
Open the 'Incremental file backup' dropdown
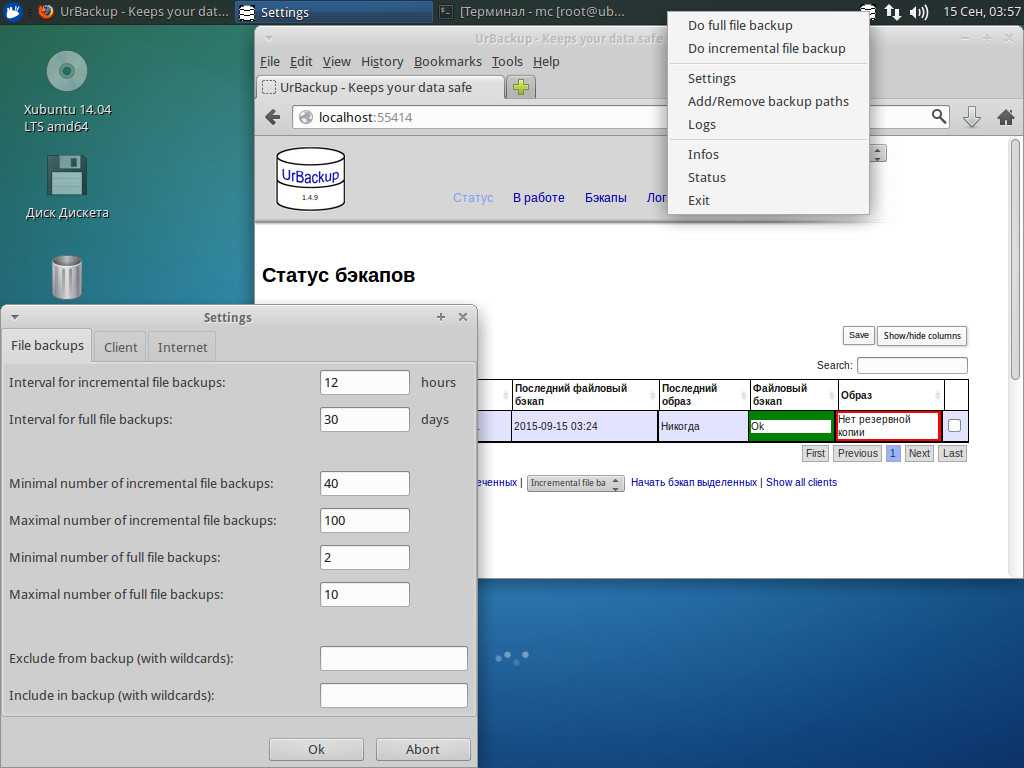575,483
